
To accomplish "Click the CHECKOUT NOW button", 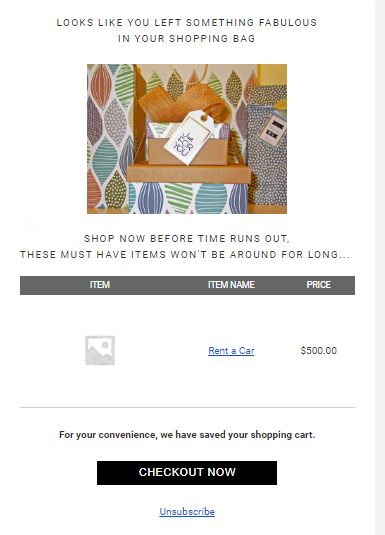I will pos(187,473).
